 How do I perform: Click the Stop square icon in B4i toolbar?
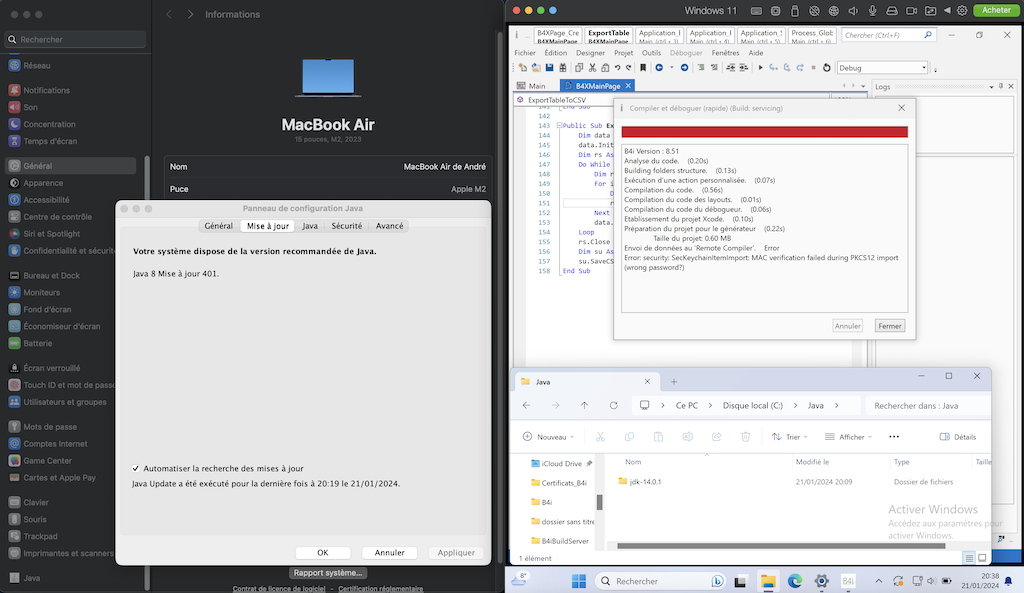pos(813,68)
